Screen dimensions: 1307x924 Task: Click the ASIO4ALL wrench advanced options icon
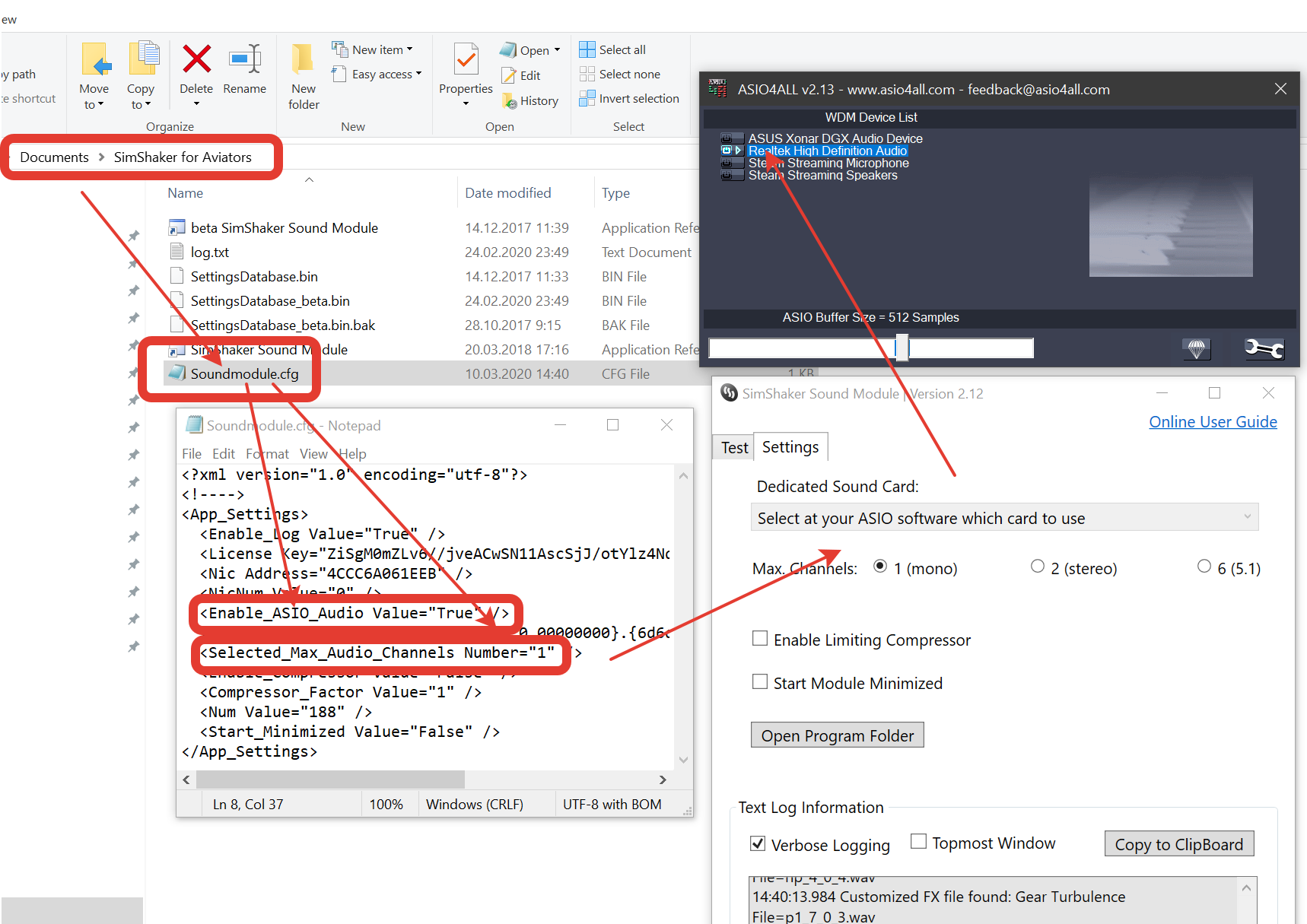click(x=1264, y=348)
